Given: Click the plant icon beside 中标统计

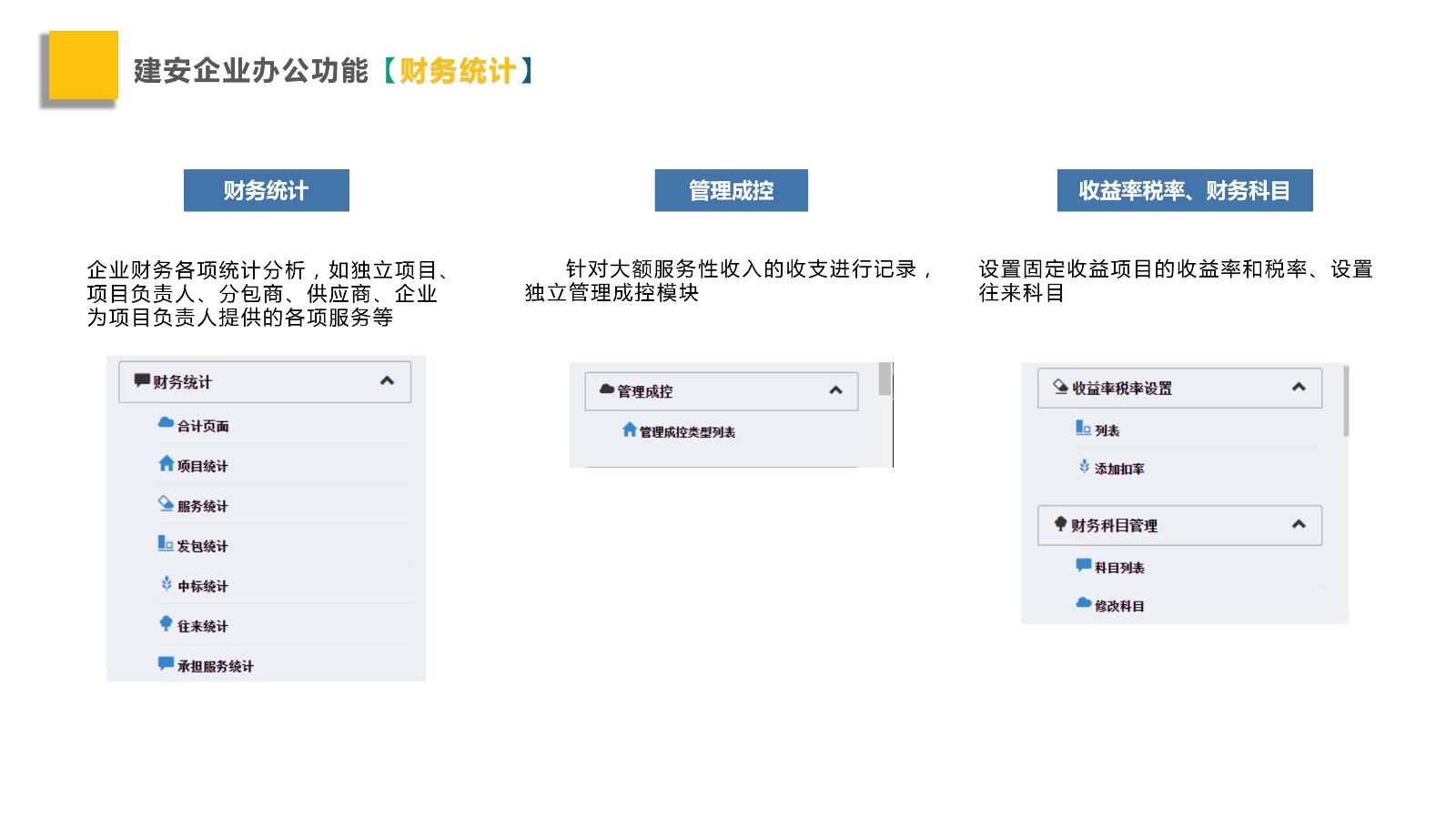Looking at the screenshot, I should click(167, 583).
